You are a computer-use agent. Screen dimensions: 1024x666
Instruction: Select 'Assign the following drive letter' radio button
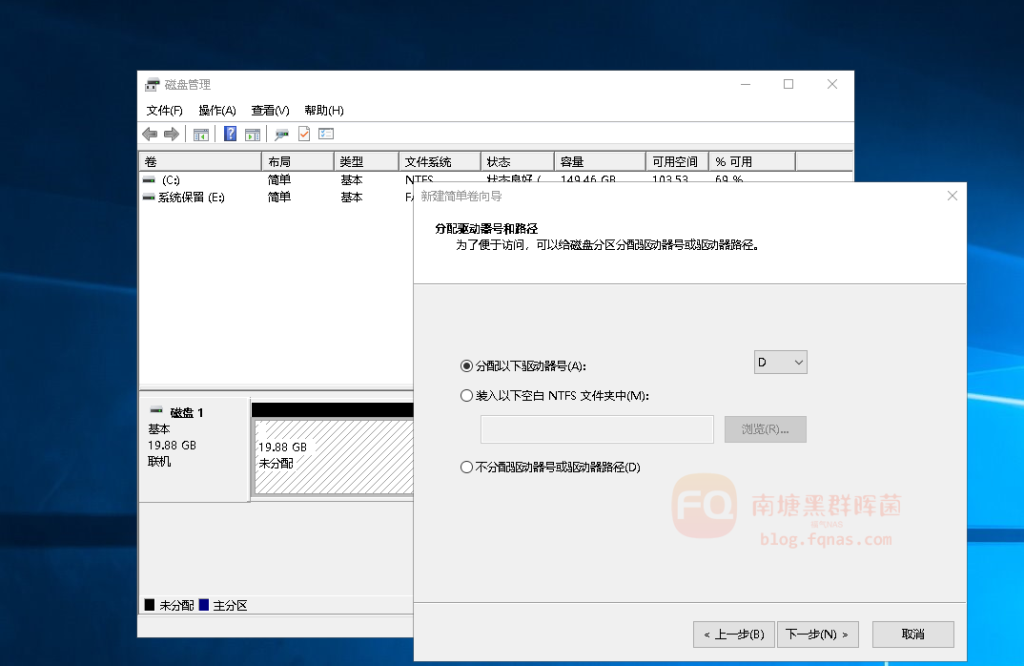tap(466, 366)
